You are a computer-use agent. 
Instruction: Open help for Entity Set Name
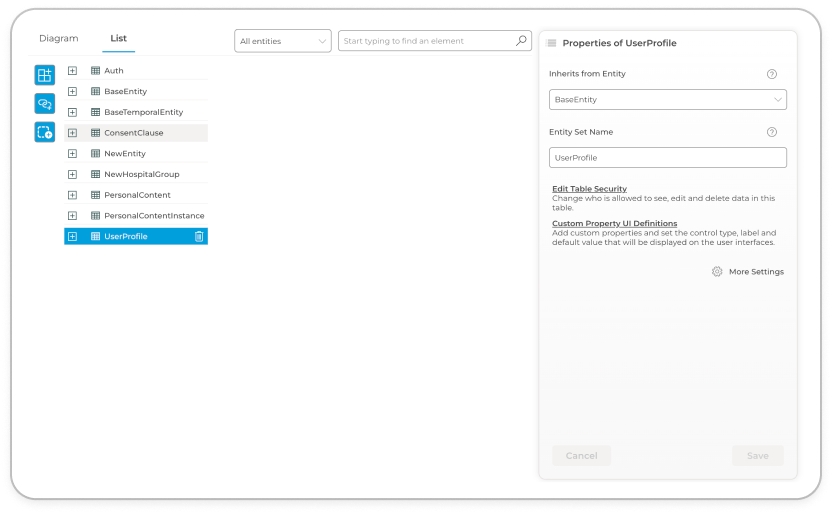pyautogui.click(x=771, y=132)
